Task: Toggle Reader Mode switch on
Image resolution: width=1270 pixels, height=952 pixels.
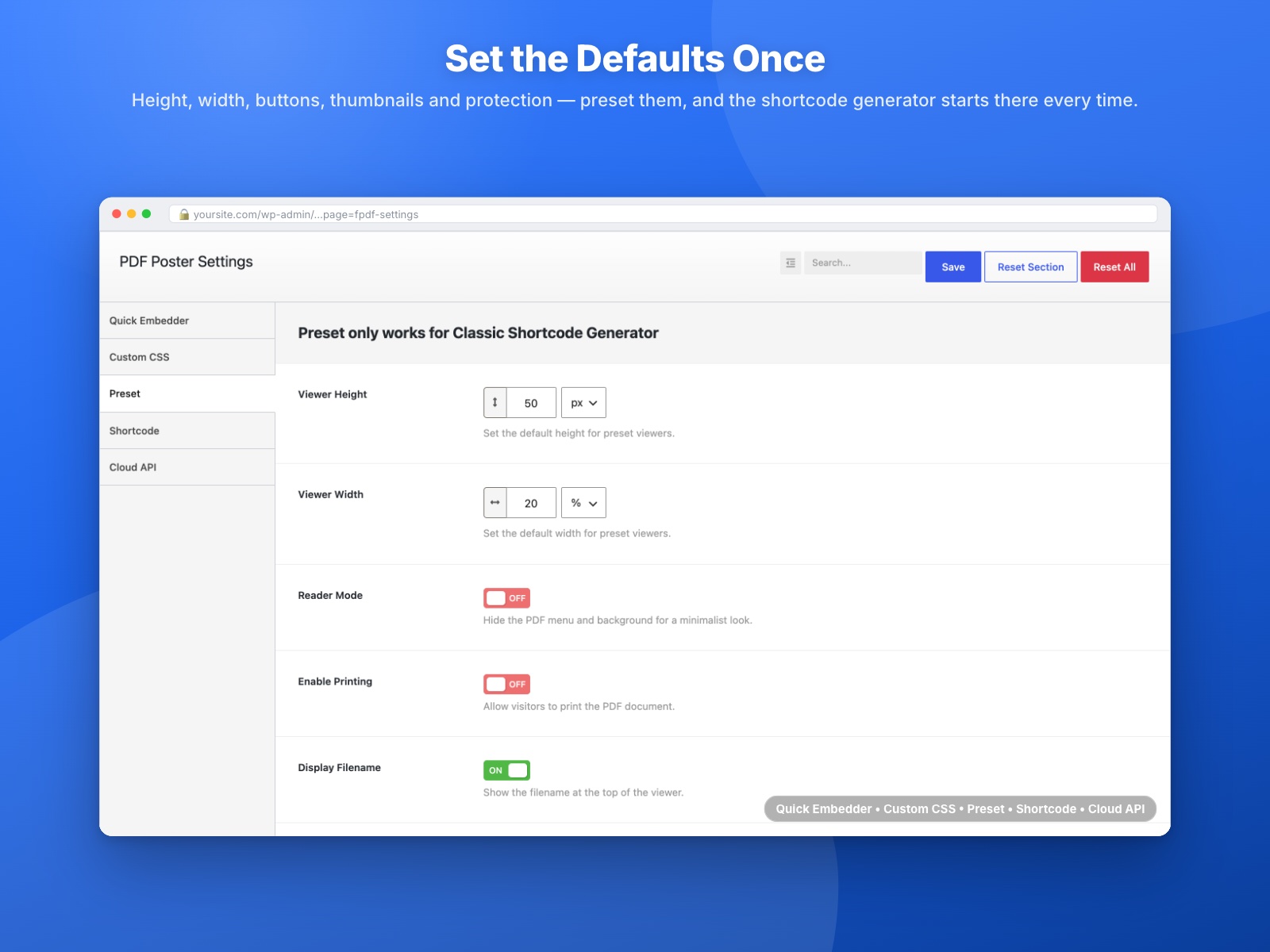Action: (506, 598)
